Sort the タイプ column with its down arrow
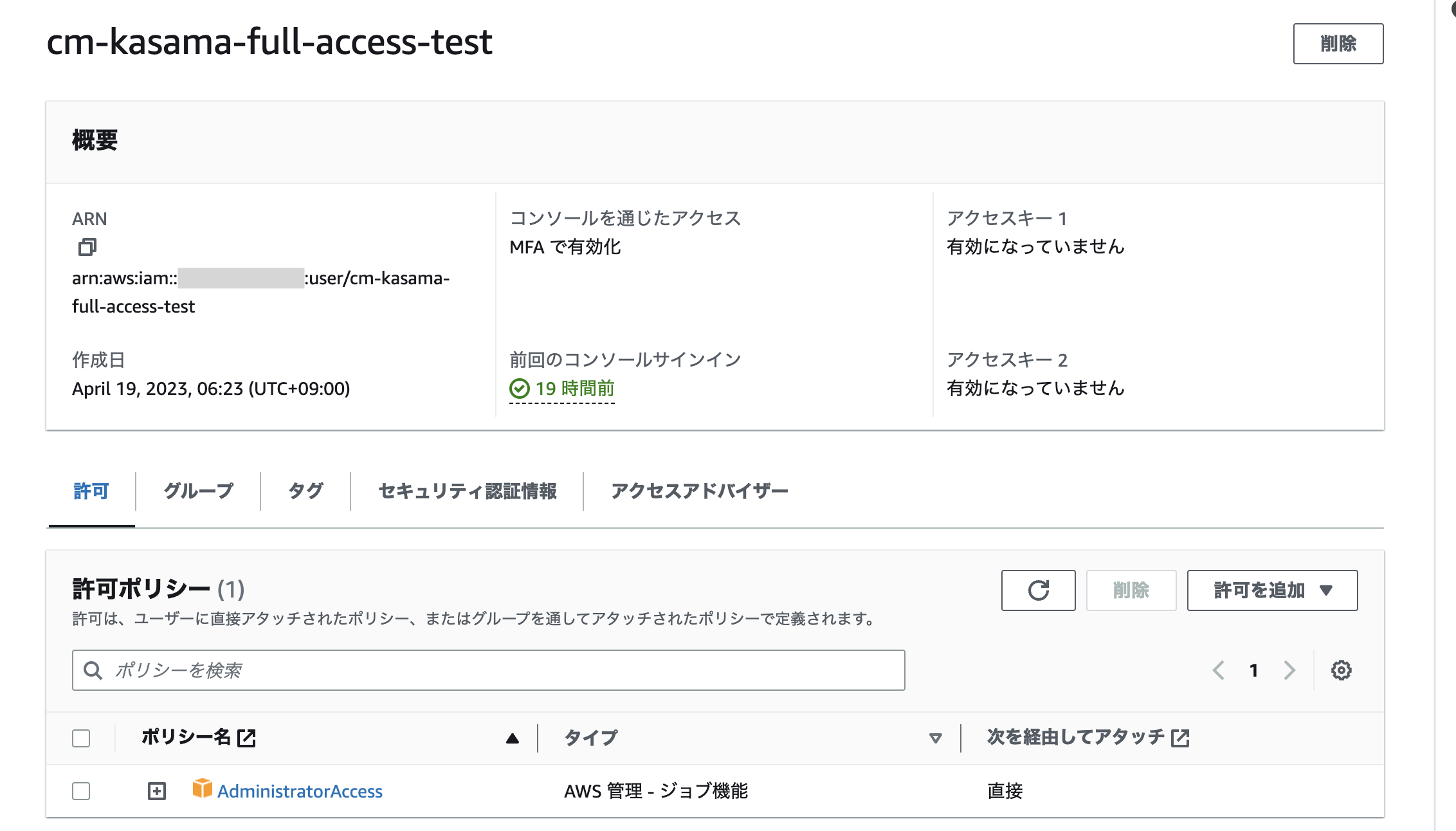The image size is (1456, 831). 936,738
